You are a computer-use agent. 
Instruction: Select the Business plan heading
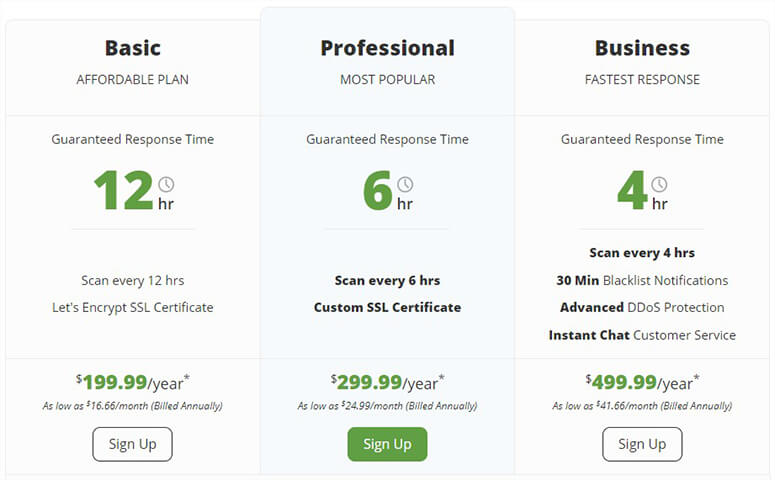[642, 48]
